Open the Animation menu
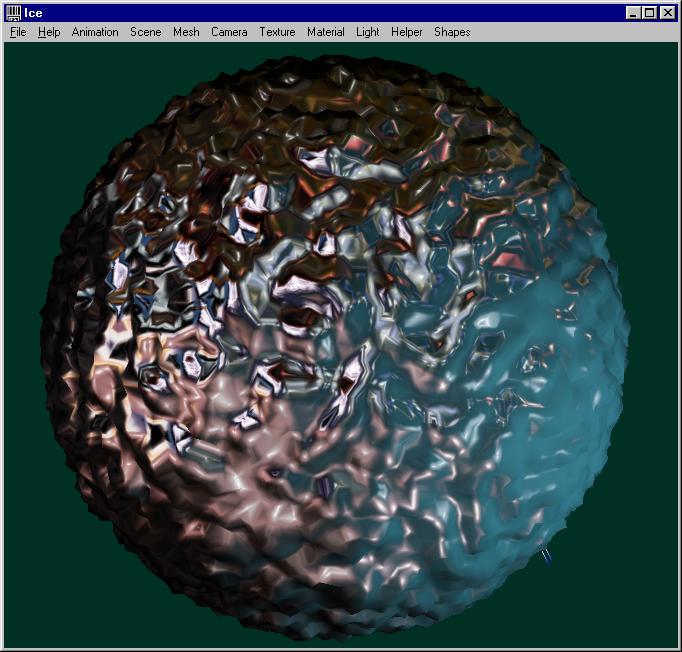This screenshot has height=652, width=682. click(95, 32)
